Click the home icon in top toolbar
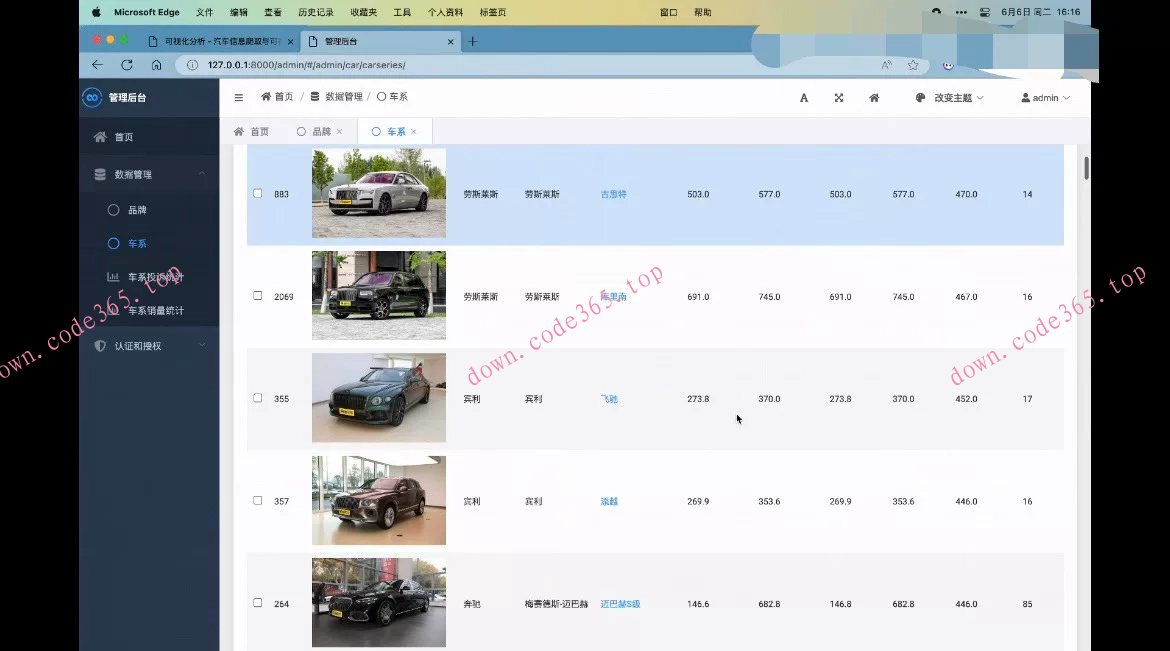 874,98
